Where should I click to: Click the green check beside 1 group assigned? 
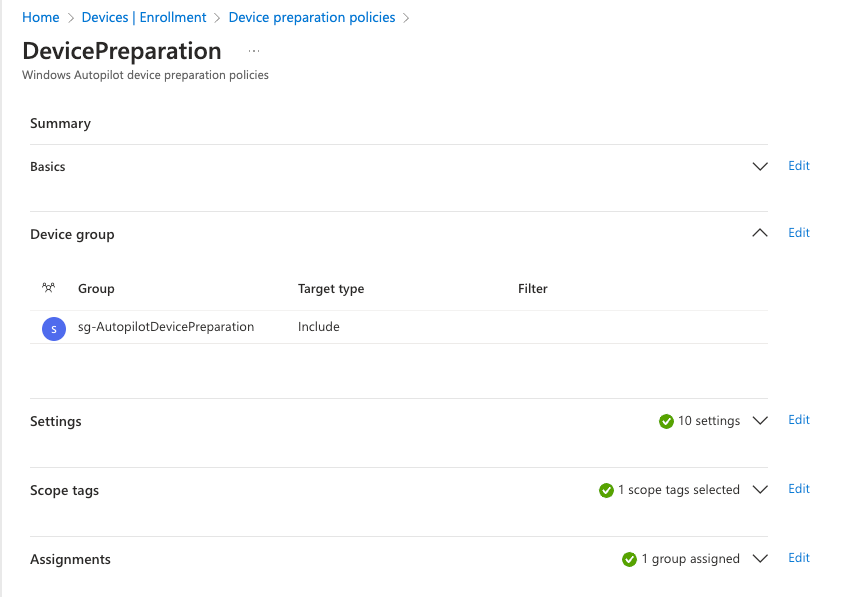(630, 559)
